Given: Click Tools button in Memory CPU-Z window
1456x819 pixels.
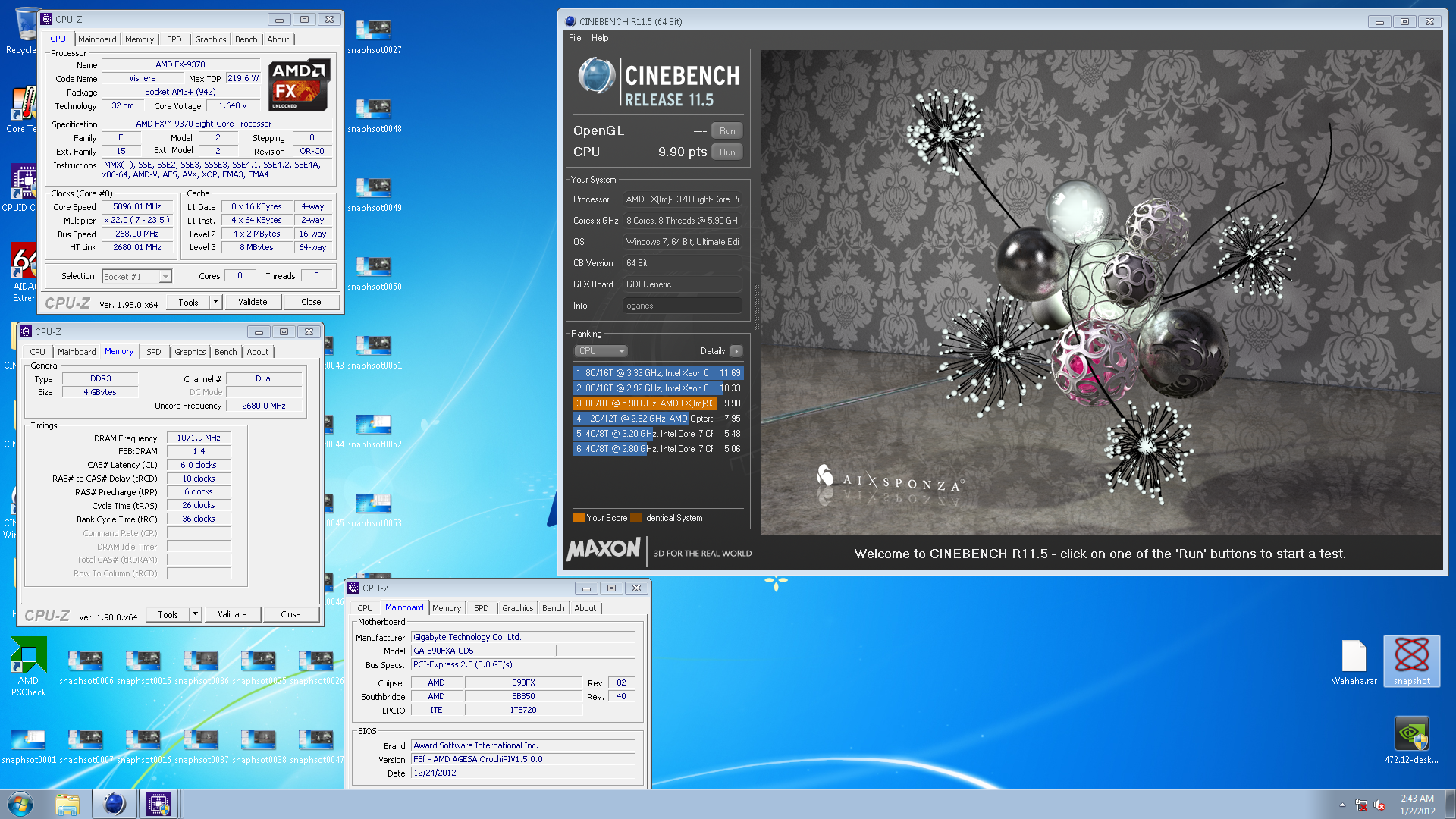Looking at the screenshot, I should [168, 614].
